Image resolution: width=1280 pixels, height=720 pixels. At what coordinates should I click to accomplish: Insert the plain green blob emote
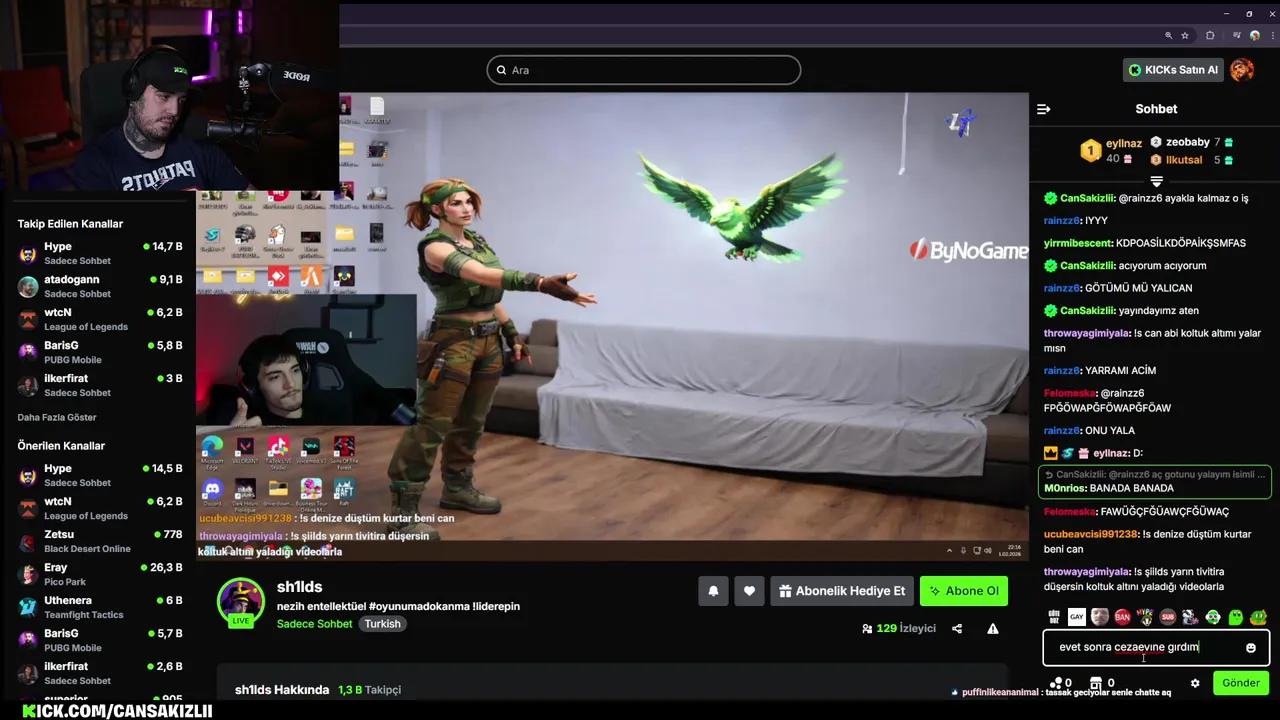1236,617
